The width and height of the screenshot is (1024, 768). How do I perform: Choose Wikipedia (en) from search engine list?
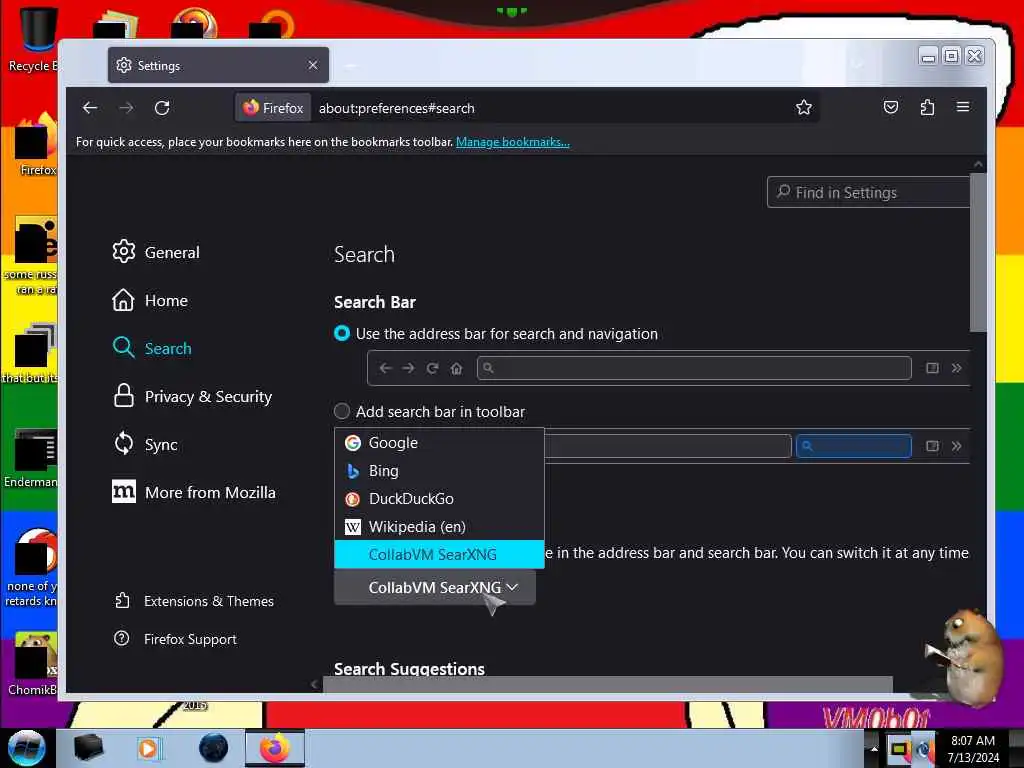(x=439, y=527)
